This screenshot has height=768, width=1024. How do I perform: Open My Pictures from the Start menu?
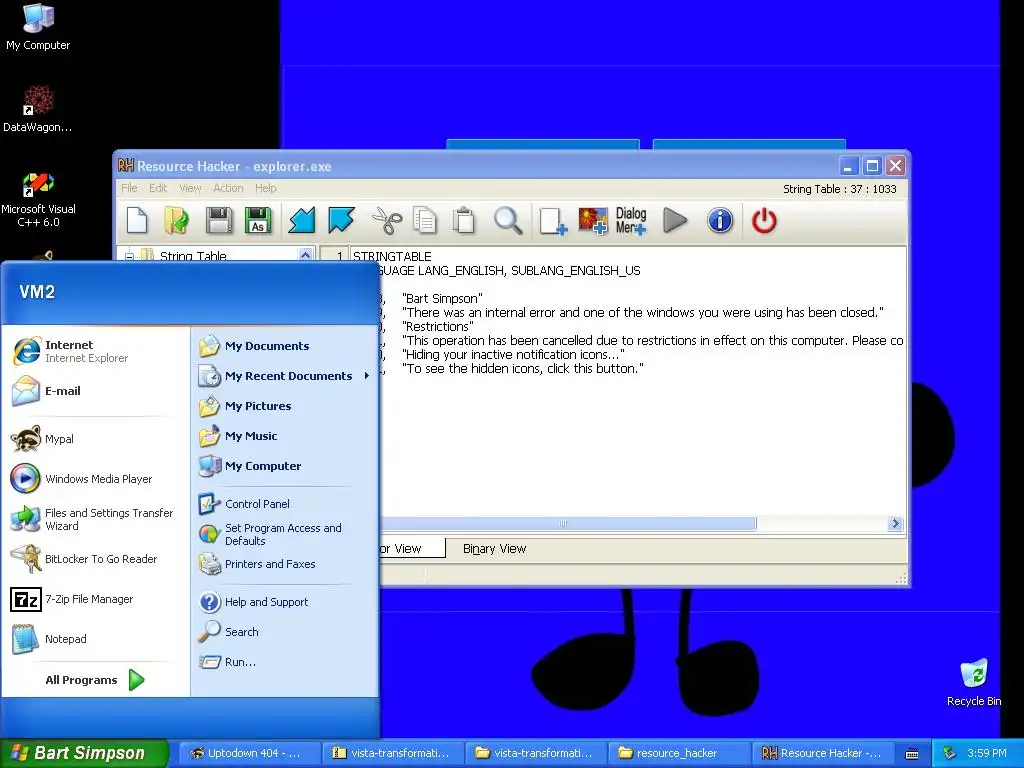[x=285, y=406]
